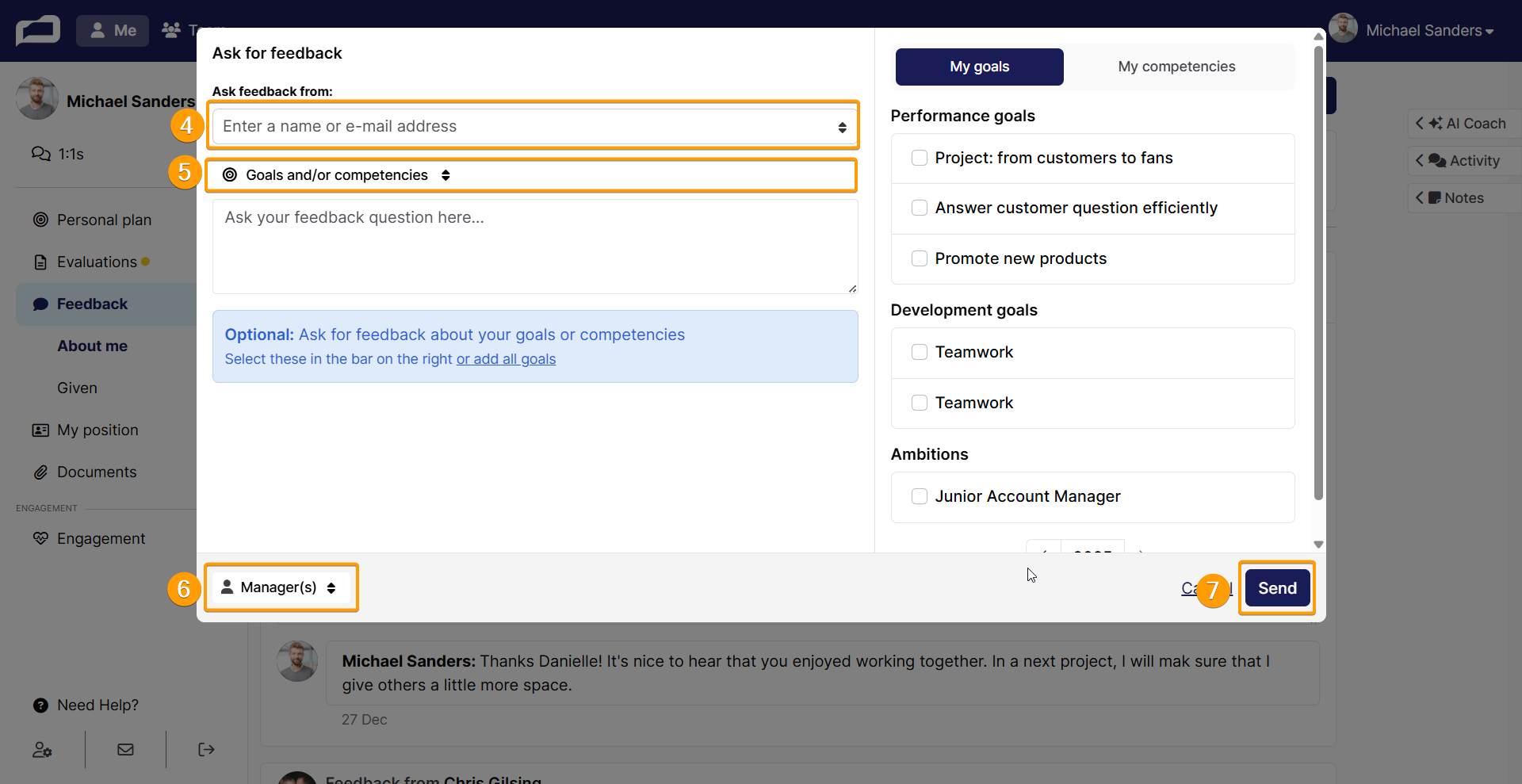Click Michael Sanders comment avatar
Screen dimensions: 1522x784
click(x=297, y=661)
